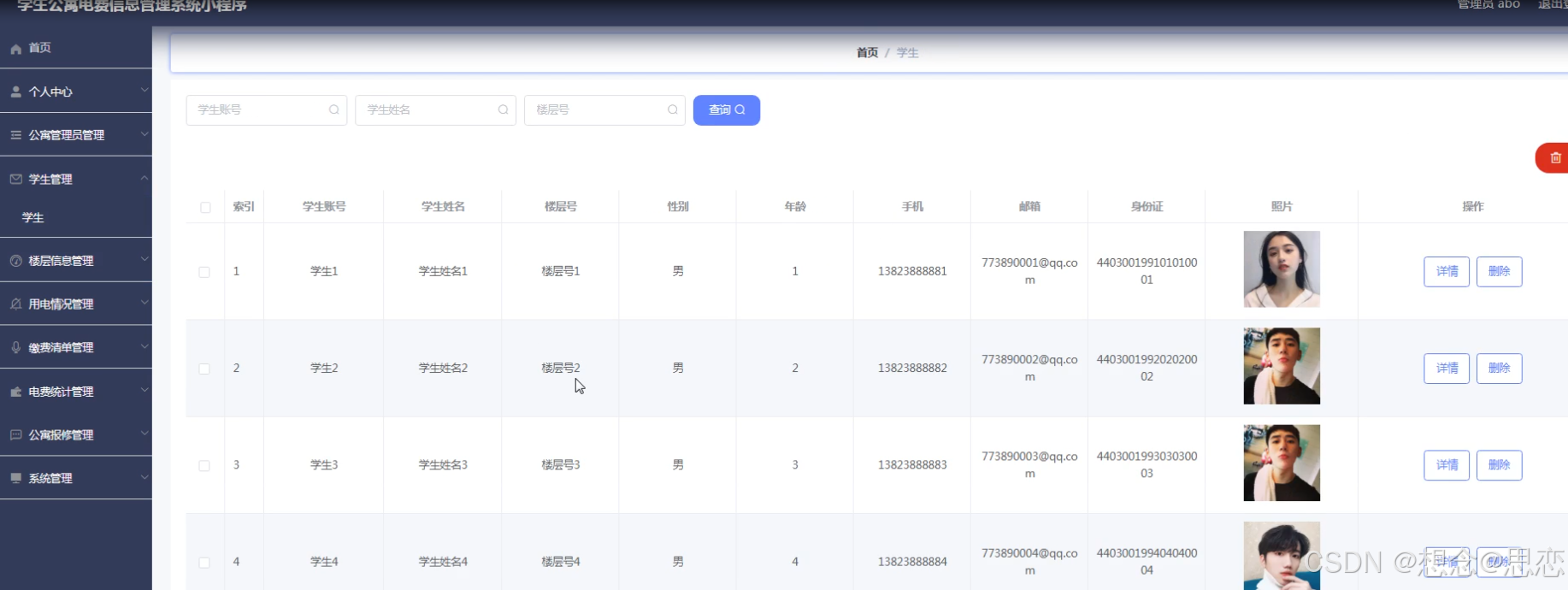Screen dimensions: 1568x590
Task: Expand the 公寓管理员管理 chevron
Action: click(144, 133)
